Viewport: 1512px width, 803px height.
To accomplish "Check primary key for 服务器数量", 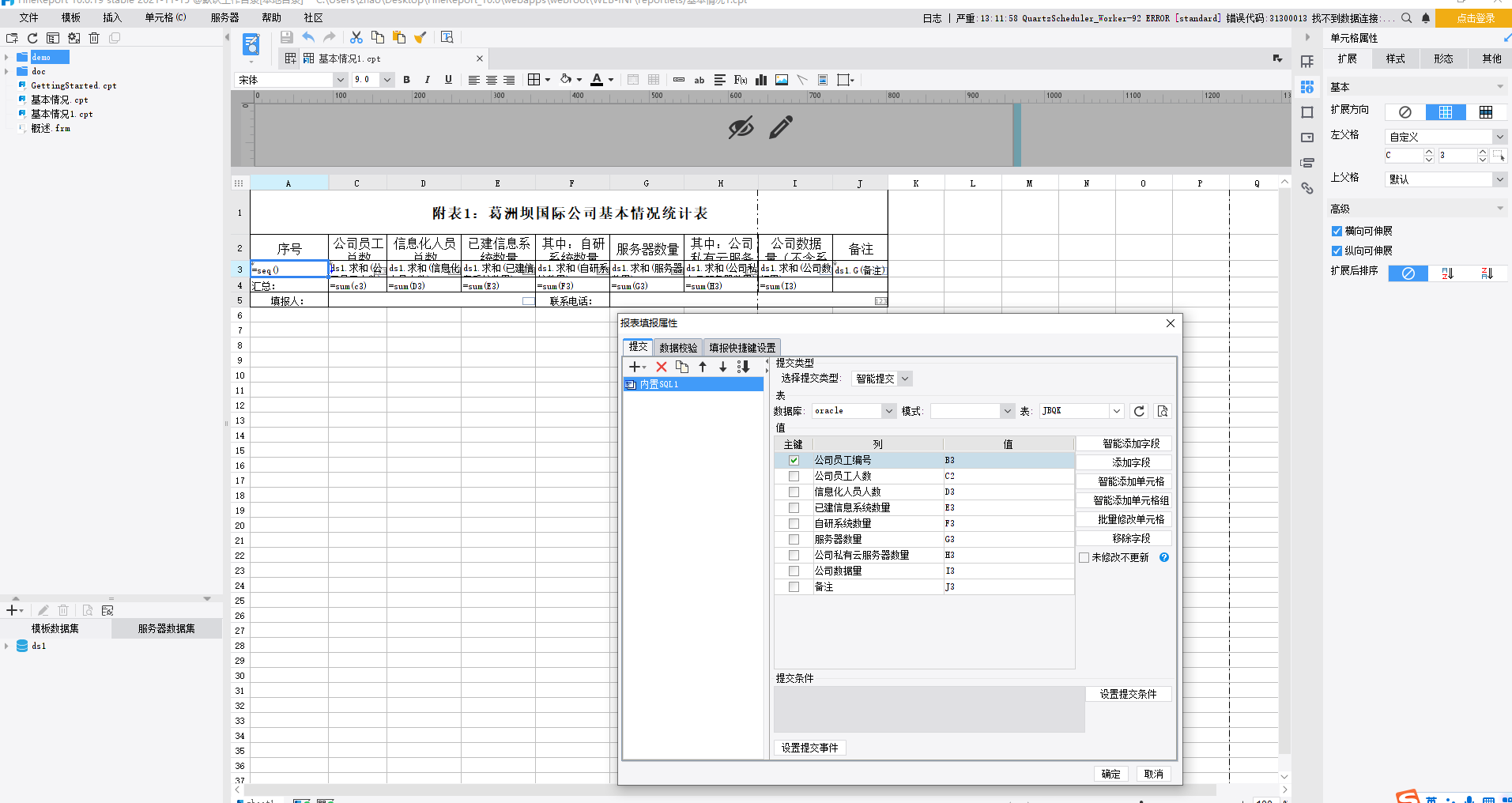I will coord(794,539).
